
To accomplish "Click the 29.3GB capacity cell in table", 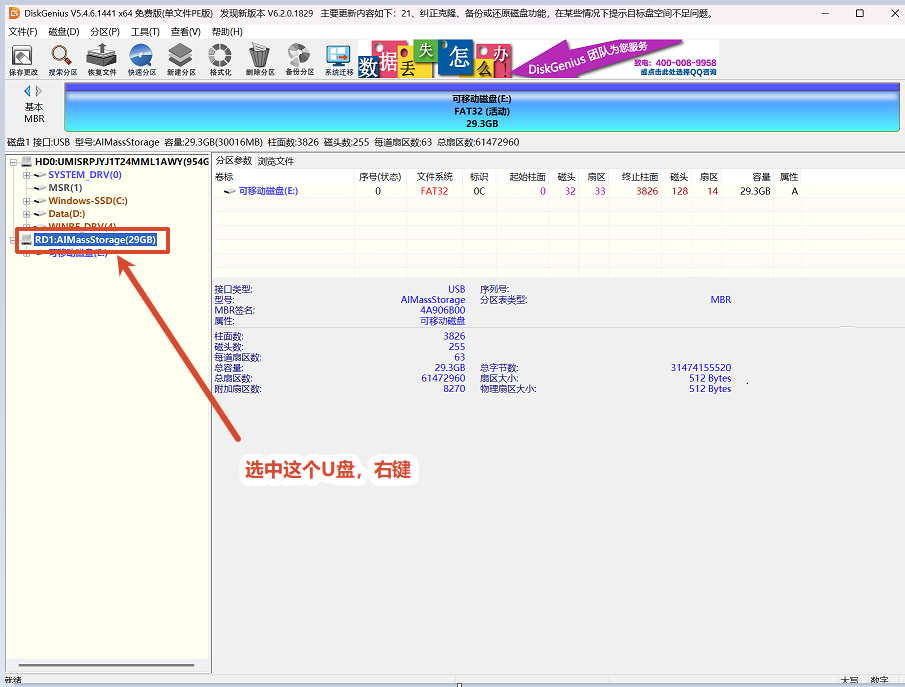I will [x=755, y=191].
